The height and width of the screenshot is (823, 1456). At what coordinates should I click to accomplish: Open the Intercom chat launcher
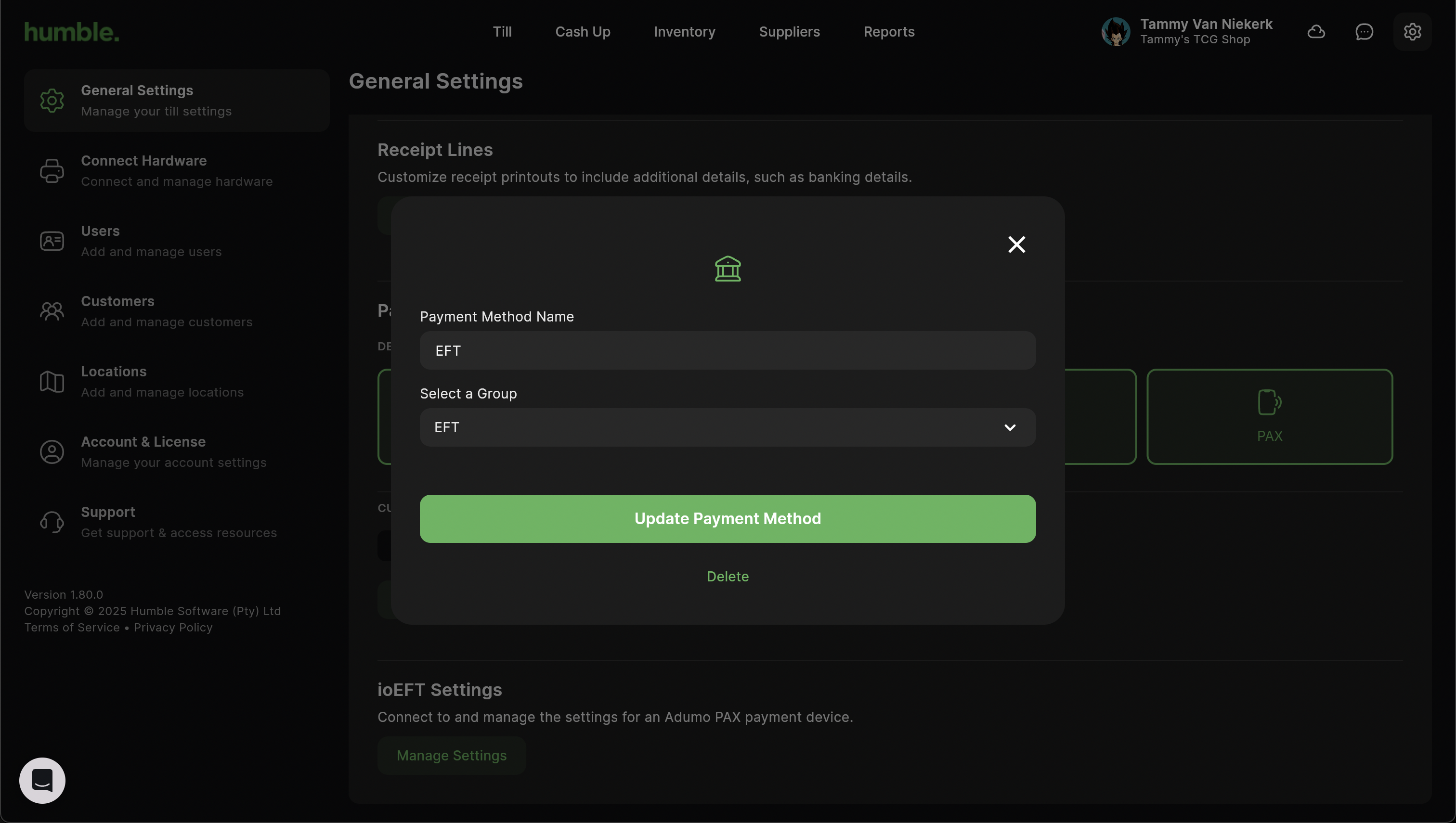click(42, 780)
